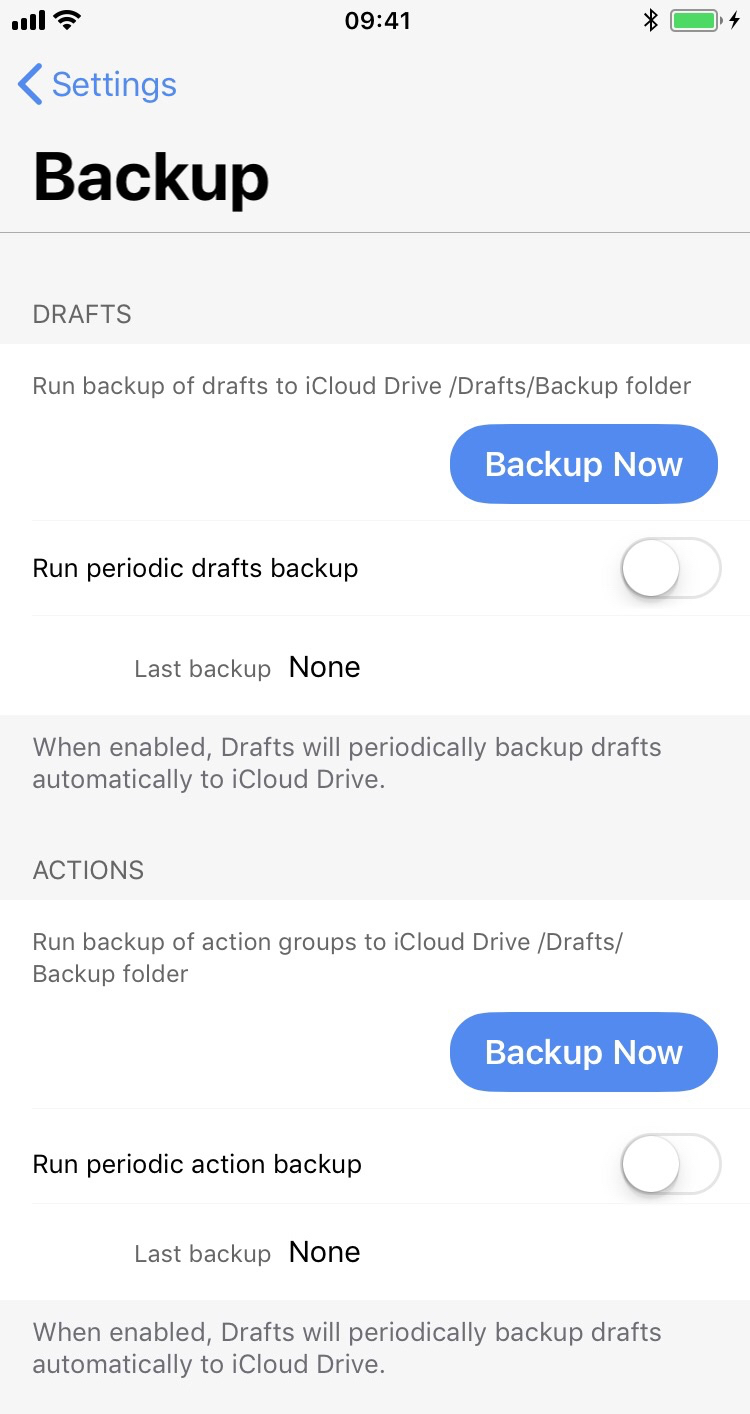Tap the action groups backup description text
The image size is (750, 1414).
tap(328, 957)
